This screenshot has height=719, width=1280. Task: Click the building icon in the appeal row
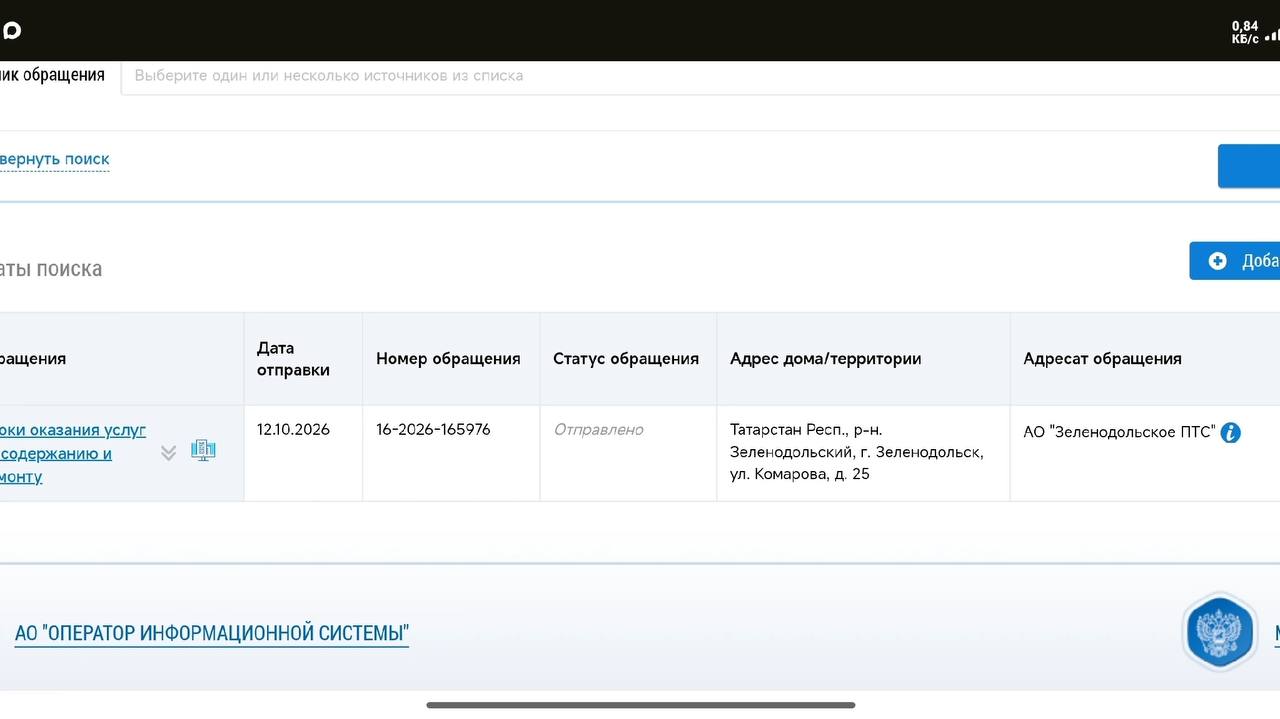point(203,450)
